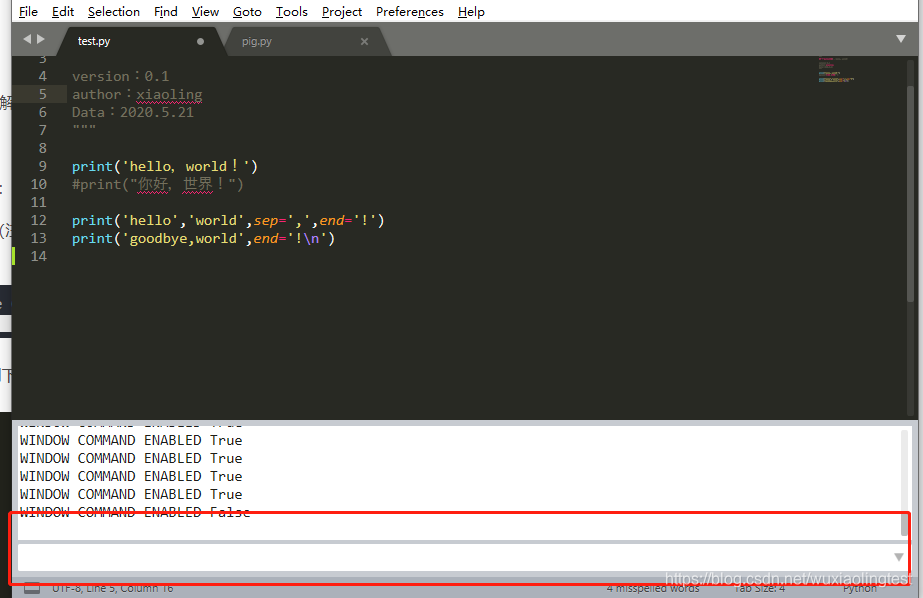Viewport: 923px width, 598px height.
Task: Open the File menu
Action: click(x=28, y=12)
